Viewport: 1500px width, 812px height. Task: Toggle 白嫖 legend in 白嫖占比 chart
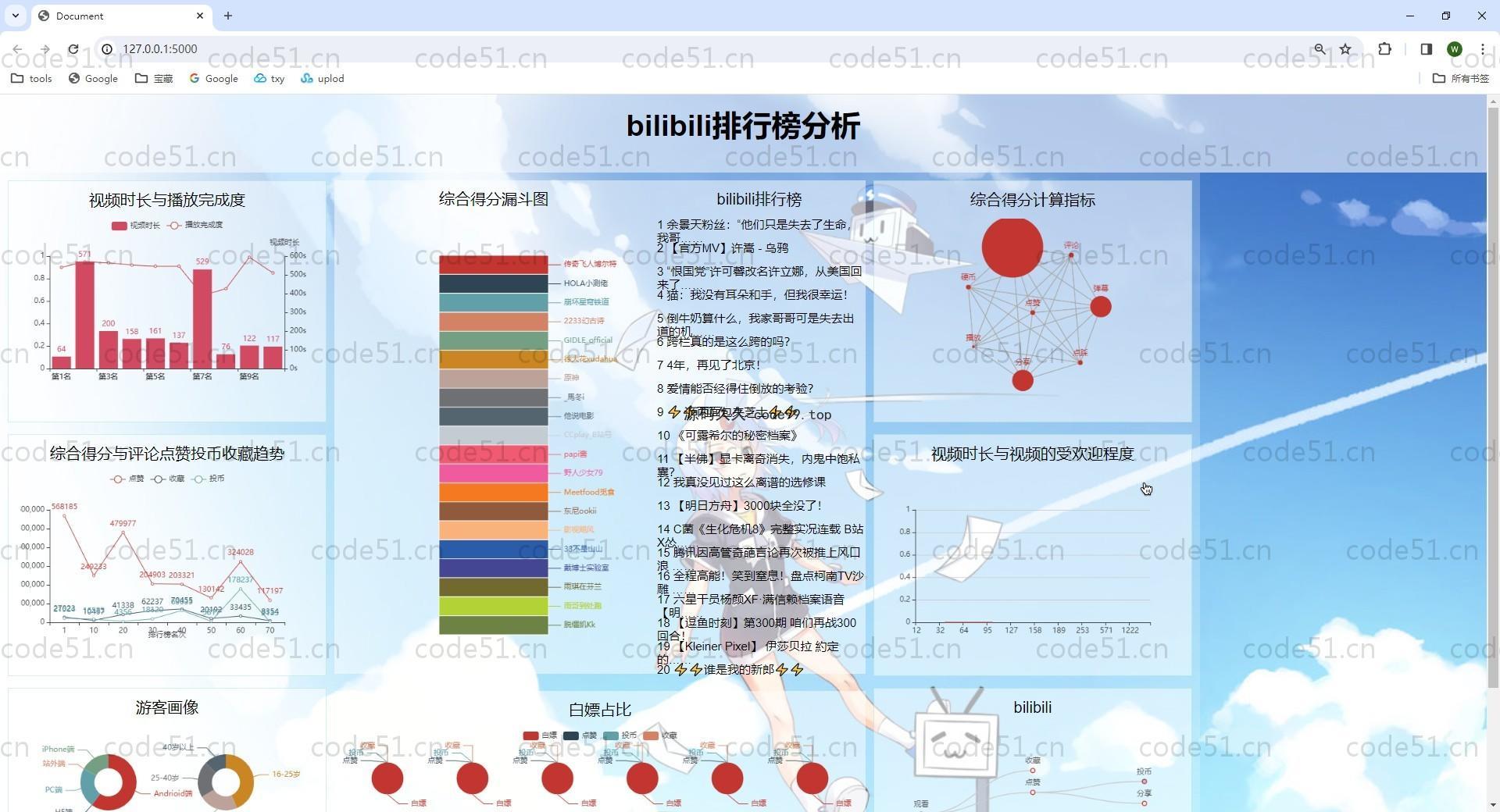click(540, 735)
